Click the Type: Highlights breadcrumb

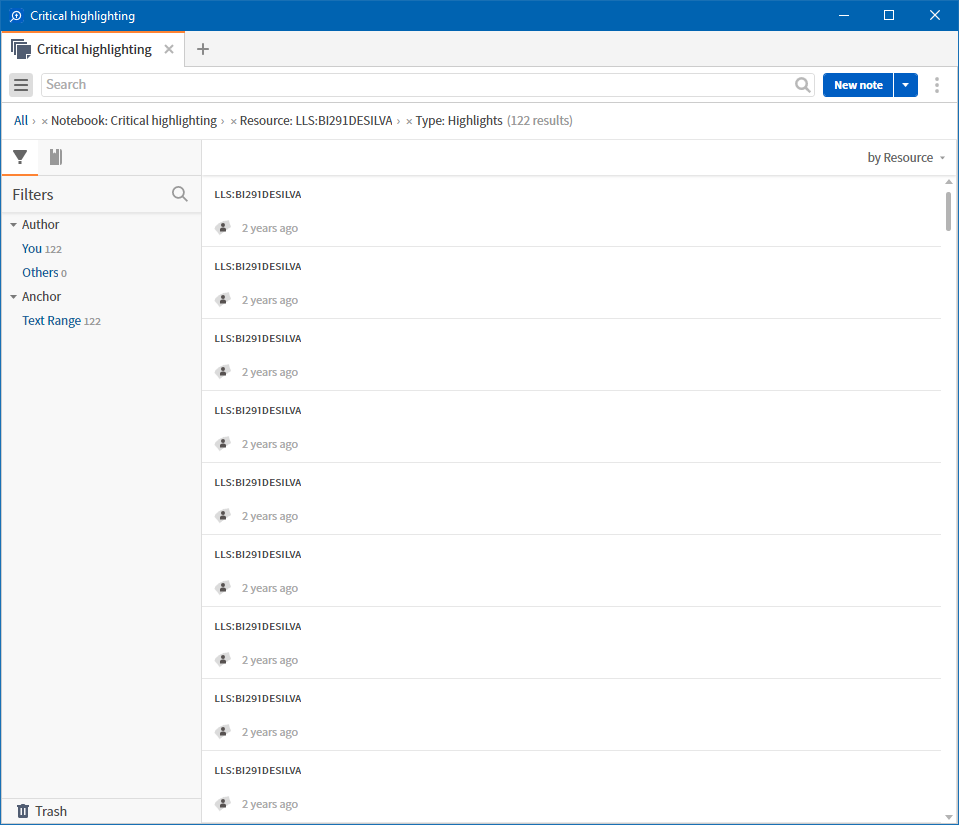[x=459, y=120]
